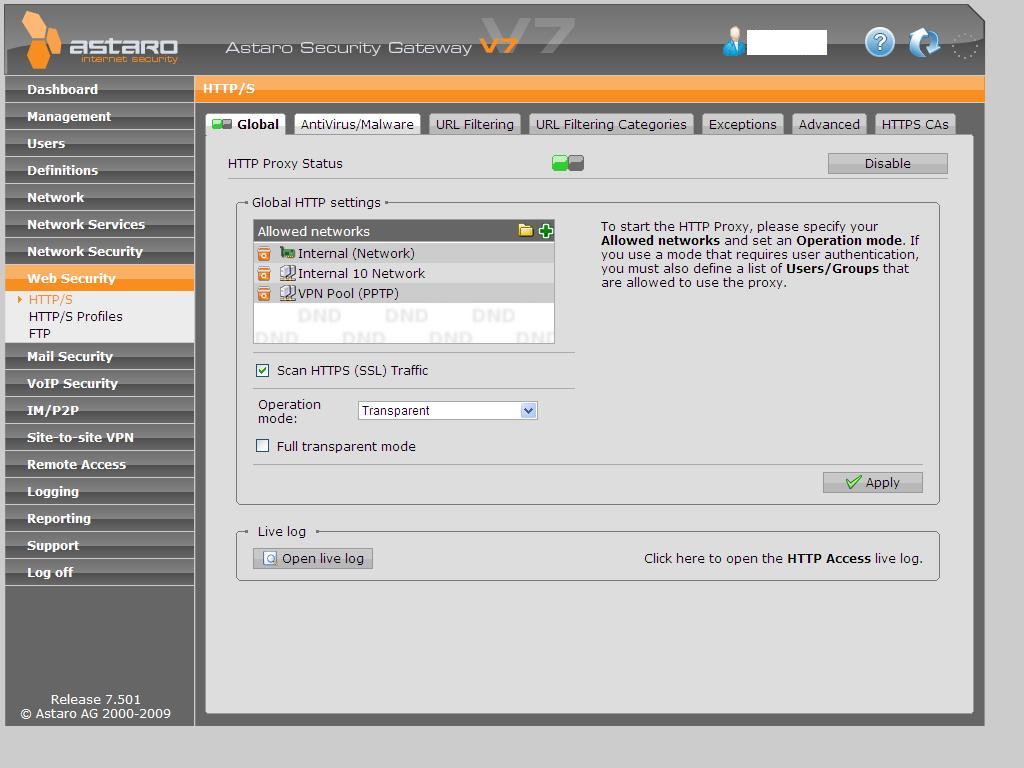The height and width of the screenshot is (768, 1024).
Task: Select HTTP/S Profiles in sidebar
Action: click(76, 316)
